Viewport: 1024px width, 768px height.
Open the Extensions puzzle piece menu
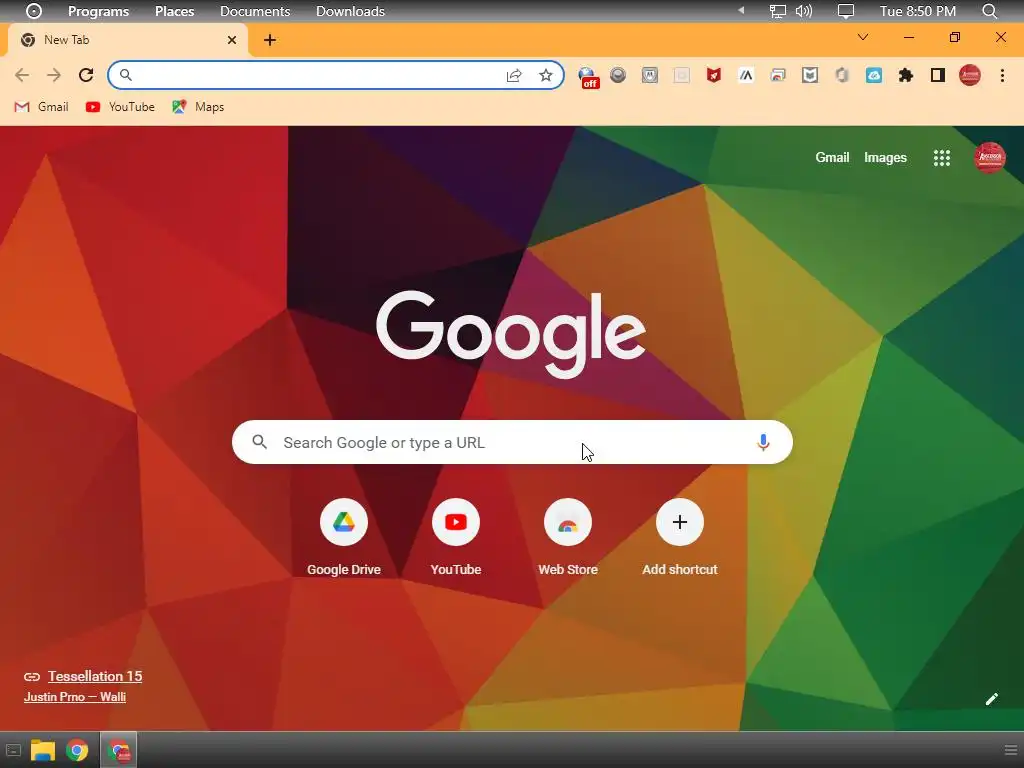click(x=906, y=75)
